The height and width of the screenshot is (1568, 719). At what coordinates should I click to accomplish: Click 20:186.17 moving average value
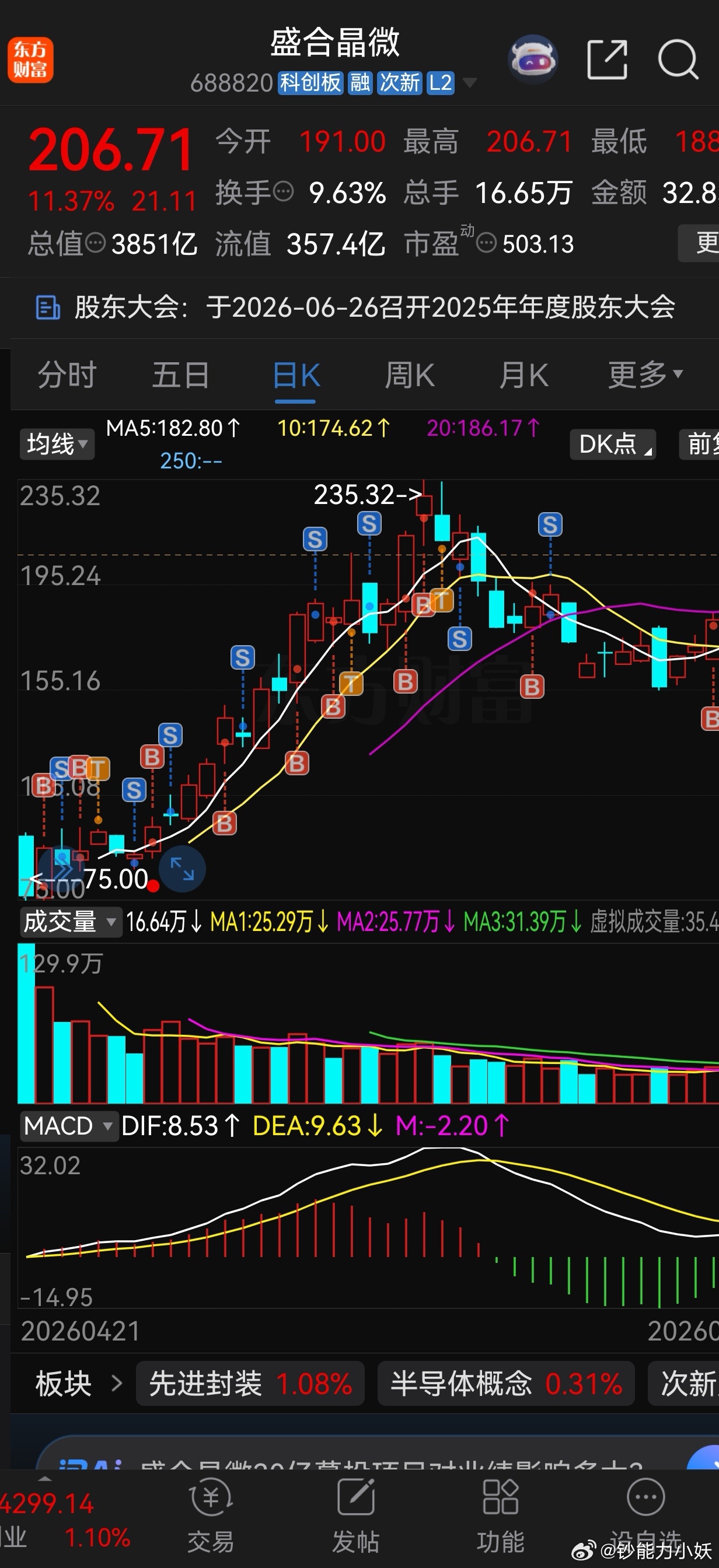point(483,429)
